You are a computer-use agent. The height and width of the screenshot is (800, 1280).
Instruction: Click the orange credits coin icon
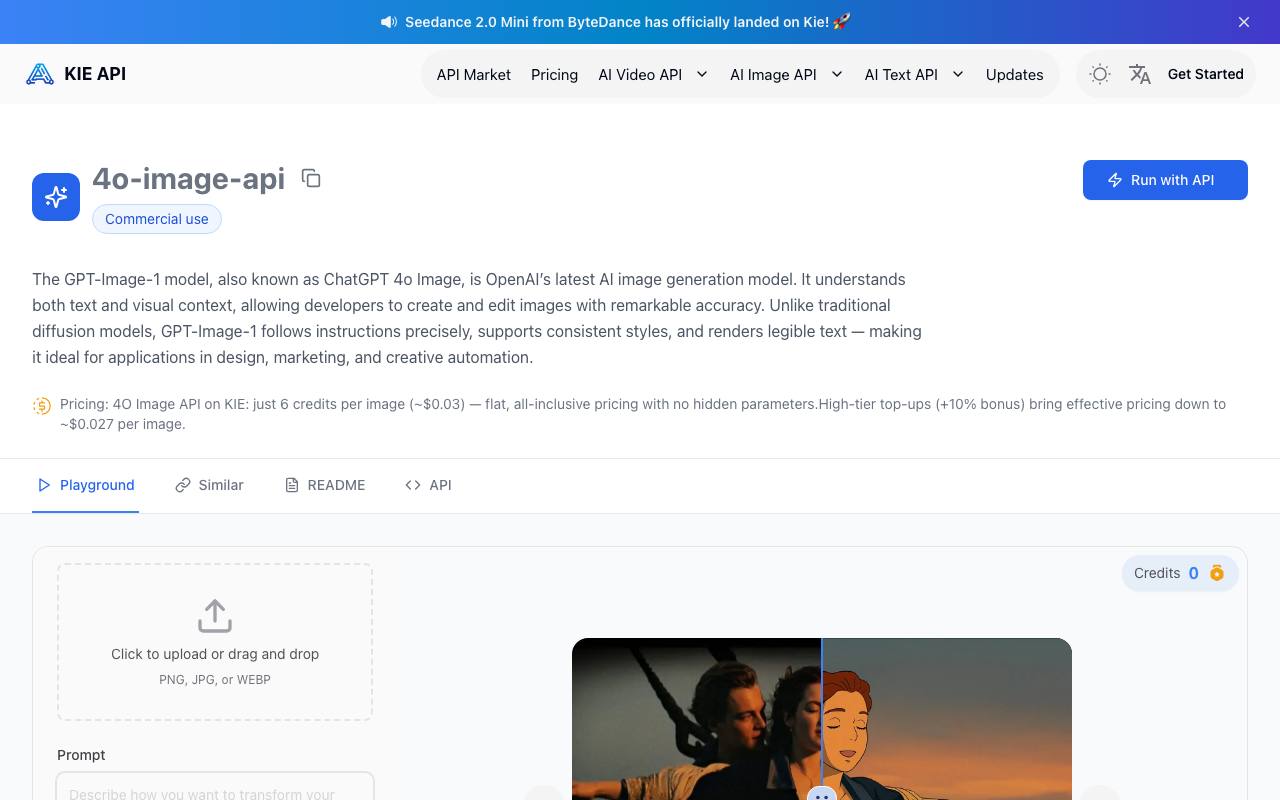pos(1217,573)
